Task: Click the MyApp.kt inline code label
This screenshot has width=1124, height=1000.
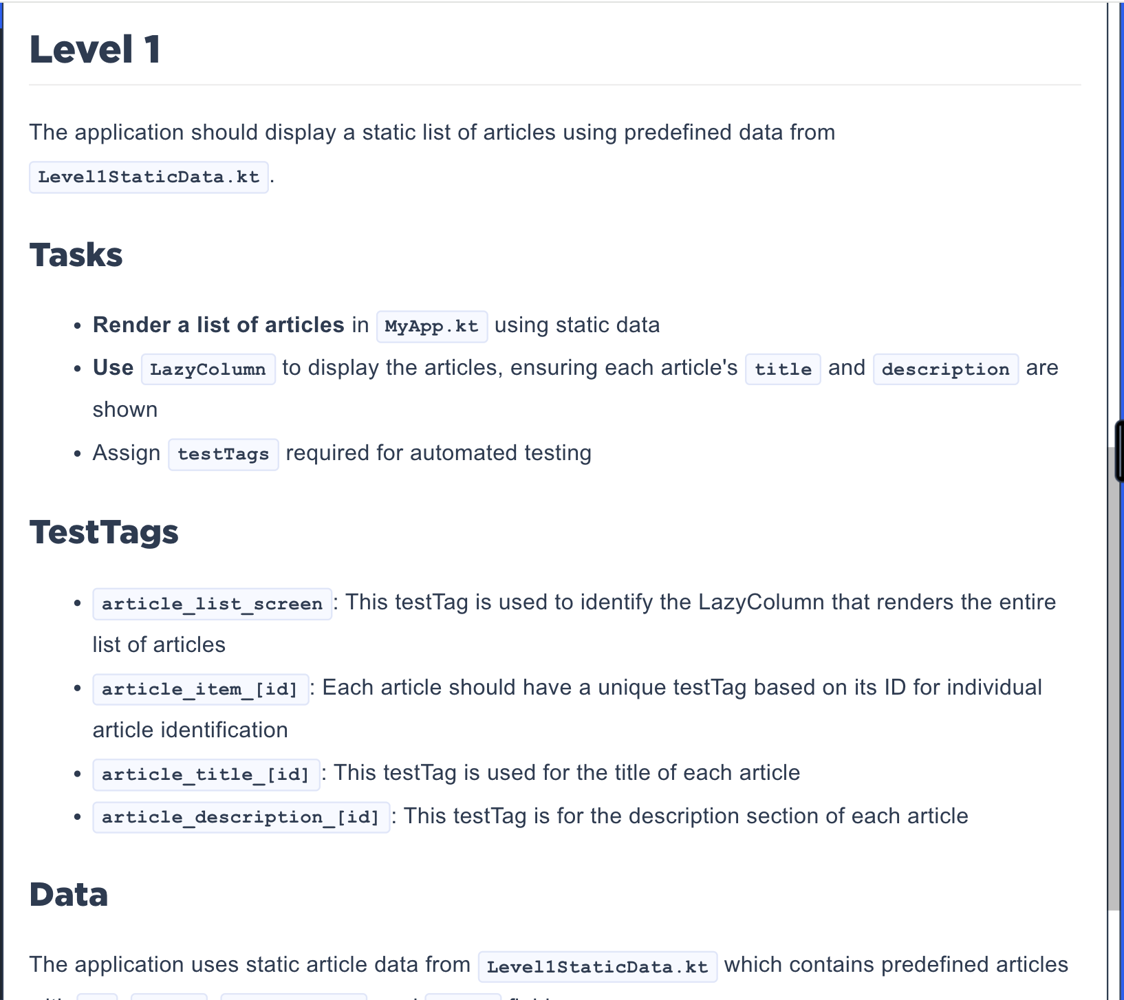Action: [431, 326]
